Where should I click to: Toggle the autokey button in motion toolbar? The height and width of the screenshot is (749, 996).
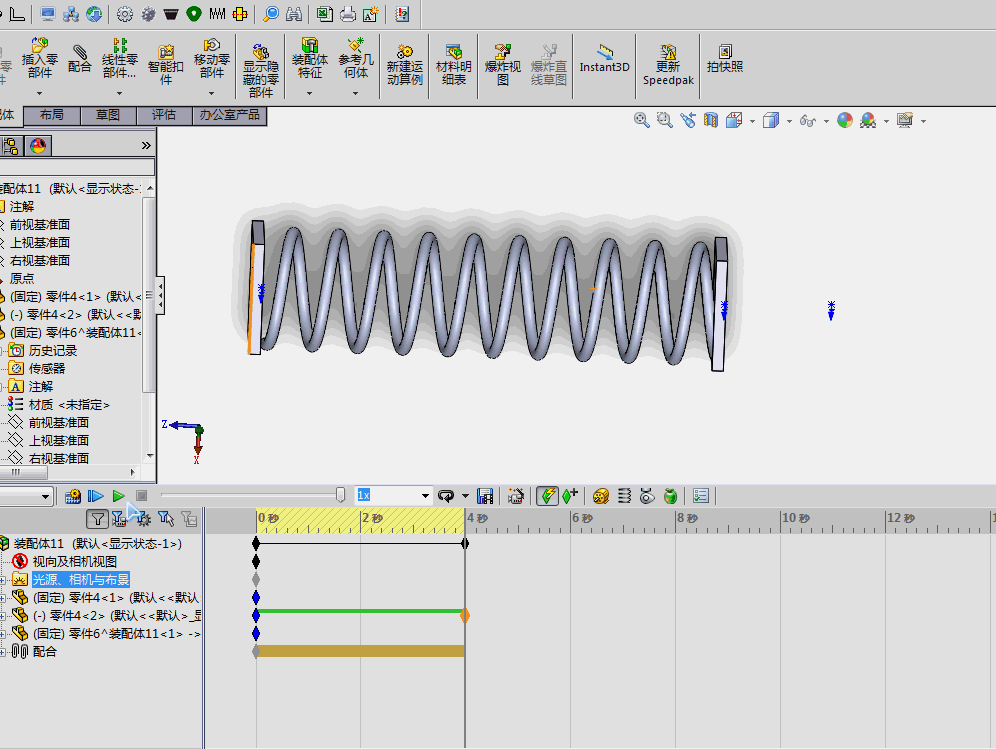[547, 496]
